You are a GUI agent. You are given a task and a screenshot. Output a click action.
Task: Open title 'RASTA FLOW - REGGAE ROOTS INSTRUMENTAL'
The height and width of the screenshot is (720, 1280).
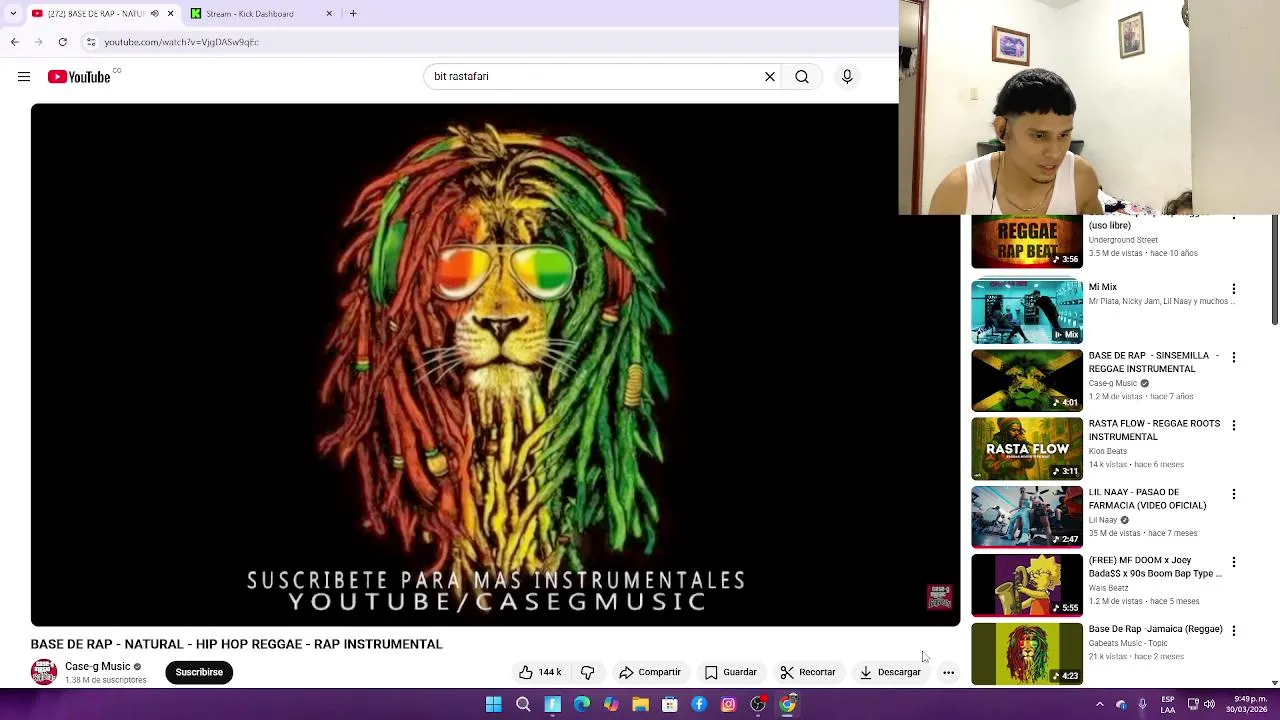[1154, 430]
